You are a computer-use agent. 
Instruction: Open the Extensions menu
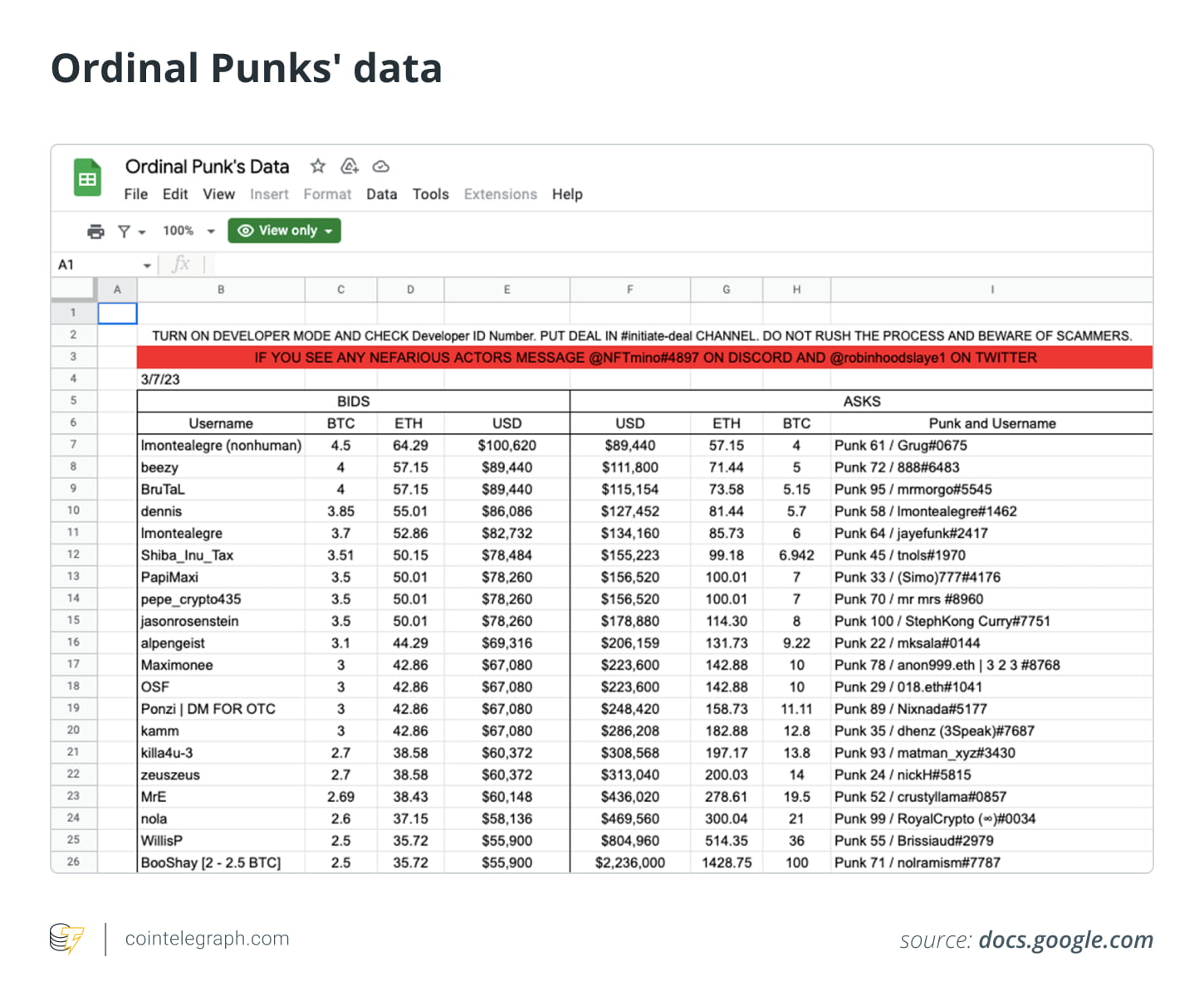click(501, 194)
